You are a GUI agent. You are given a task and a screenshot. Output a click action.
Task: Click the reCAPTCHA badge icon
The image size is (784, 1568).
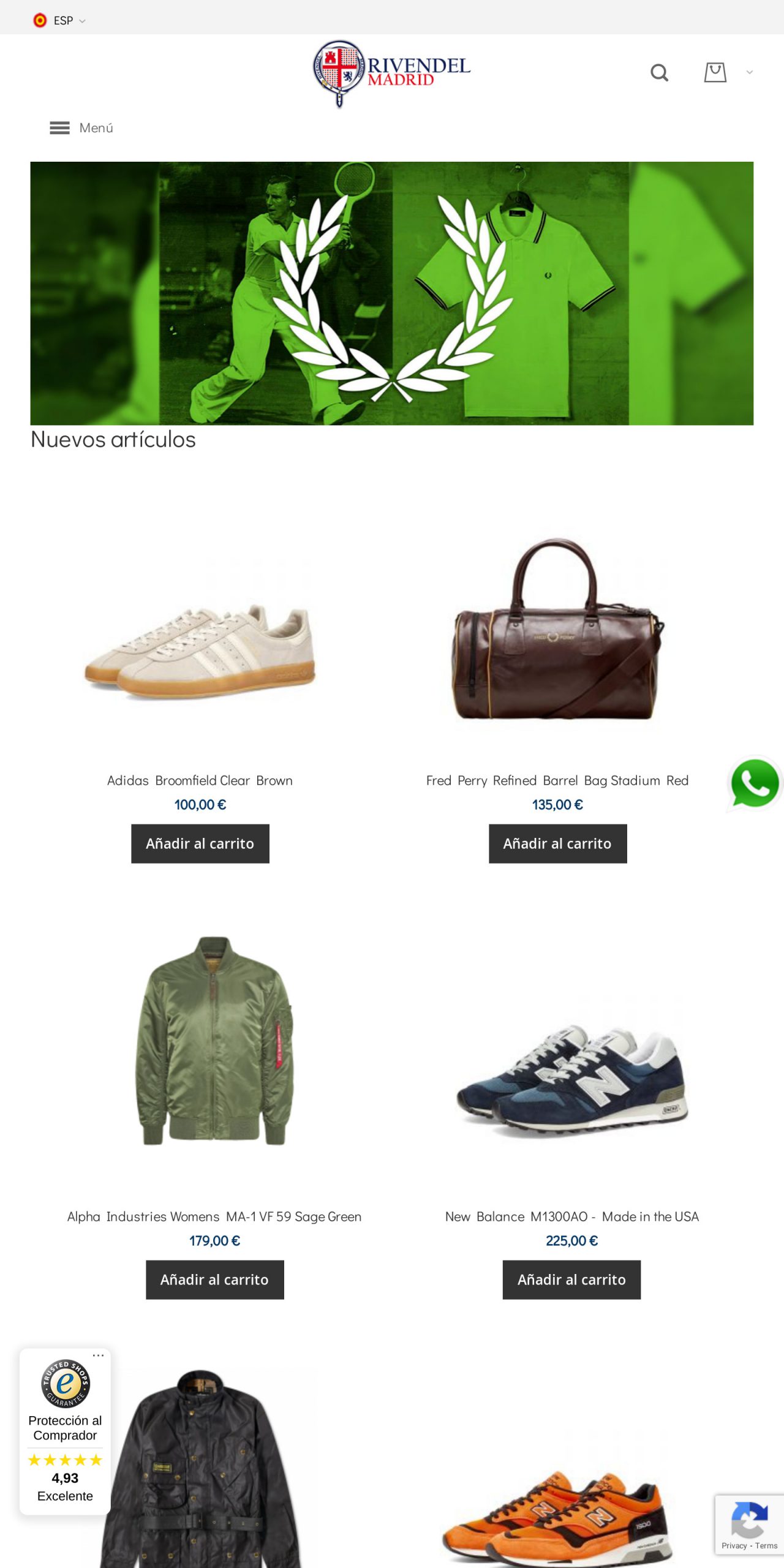[x=749, y=1520]
